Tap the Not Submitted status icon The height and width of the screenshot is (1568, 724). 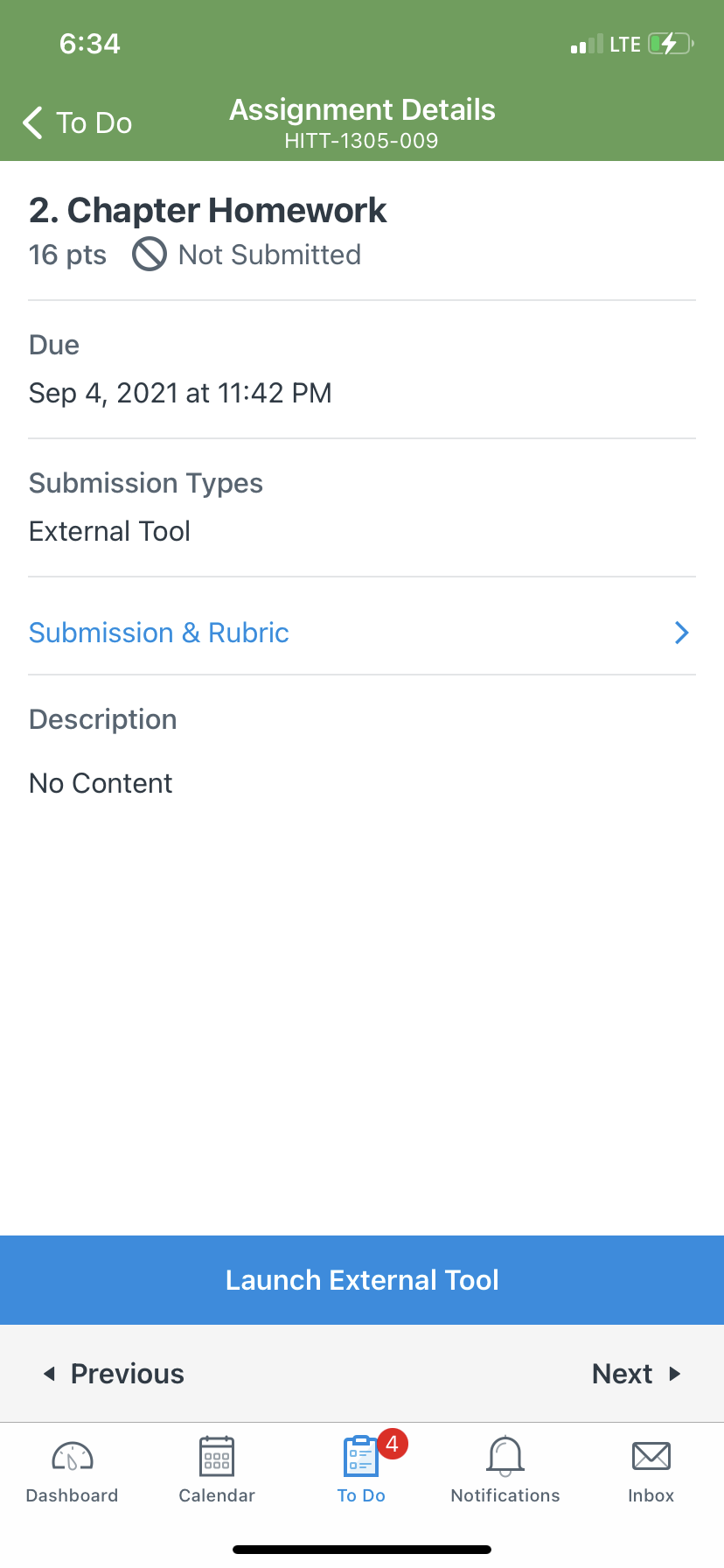pos(150,255)
